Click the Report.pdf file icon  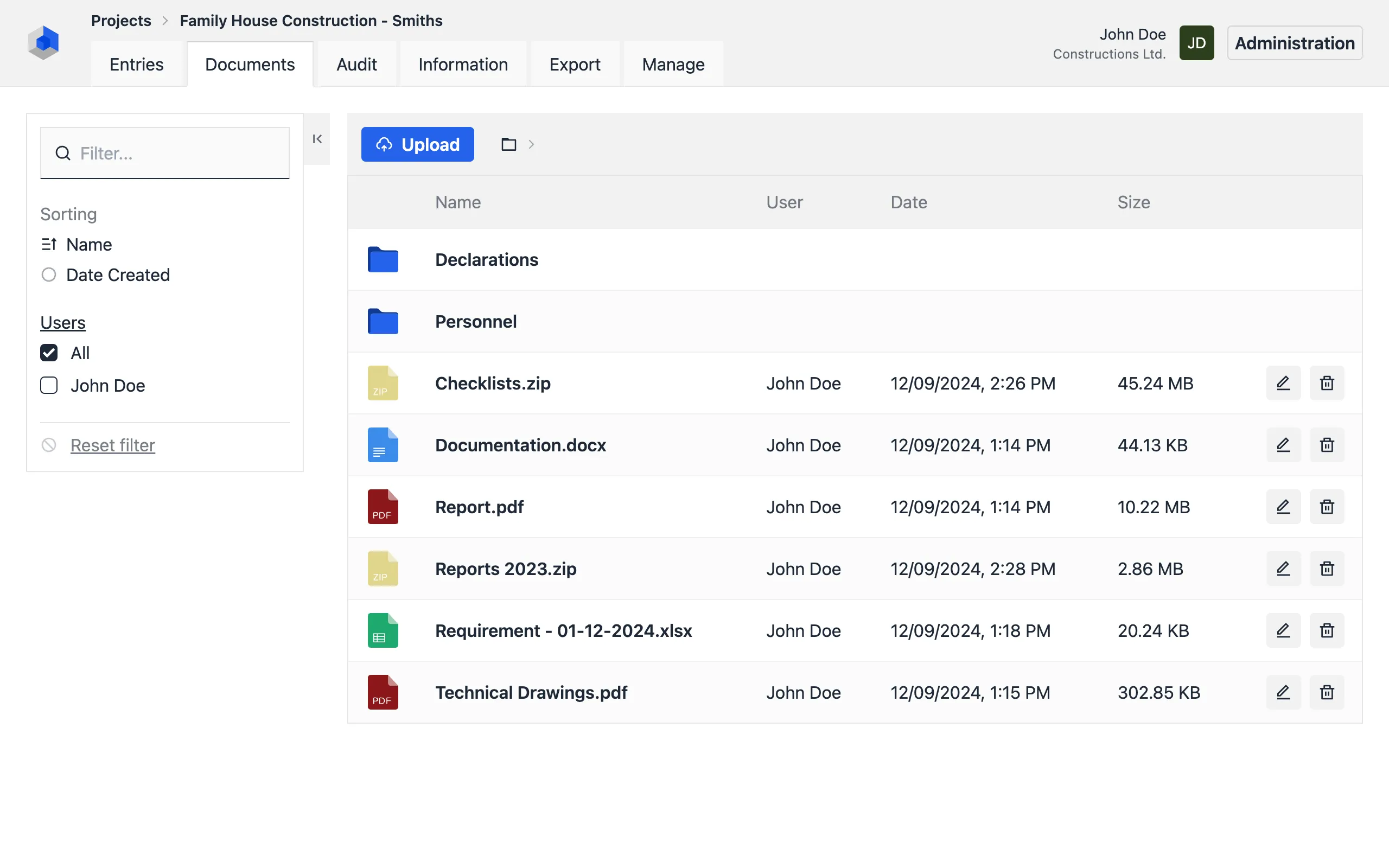(383, 507)
